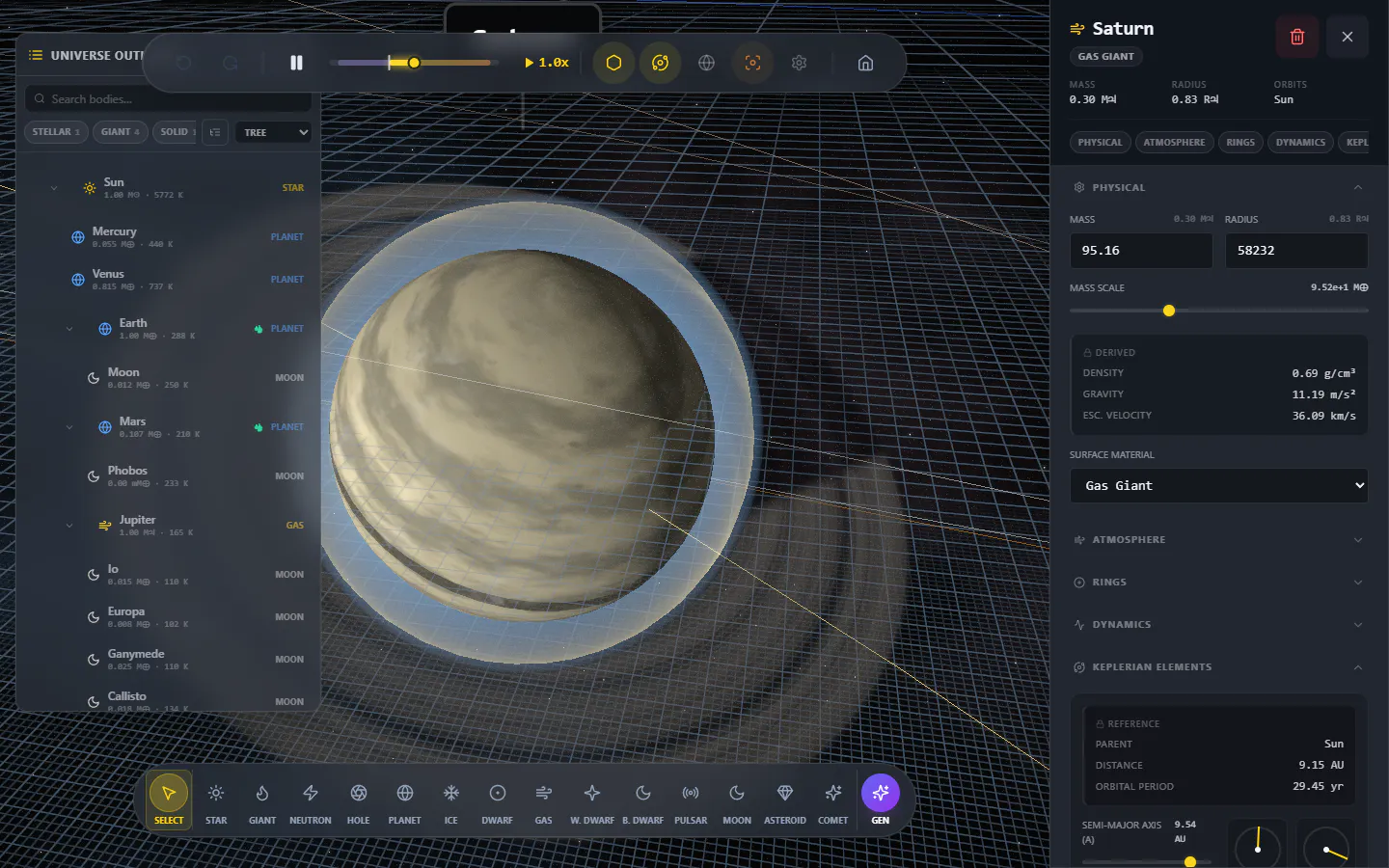1389x868 pixels.
Task: Delete Saturn with the trash icon
Action: point(1297,37)
